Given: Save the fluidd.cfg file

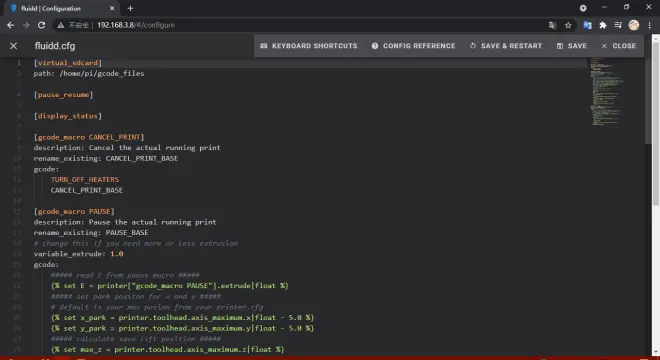Looking at the screenshot, I should pyautogui.click(x=571, y=46).
